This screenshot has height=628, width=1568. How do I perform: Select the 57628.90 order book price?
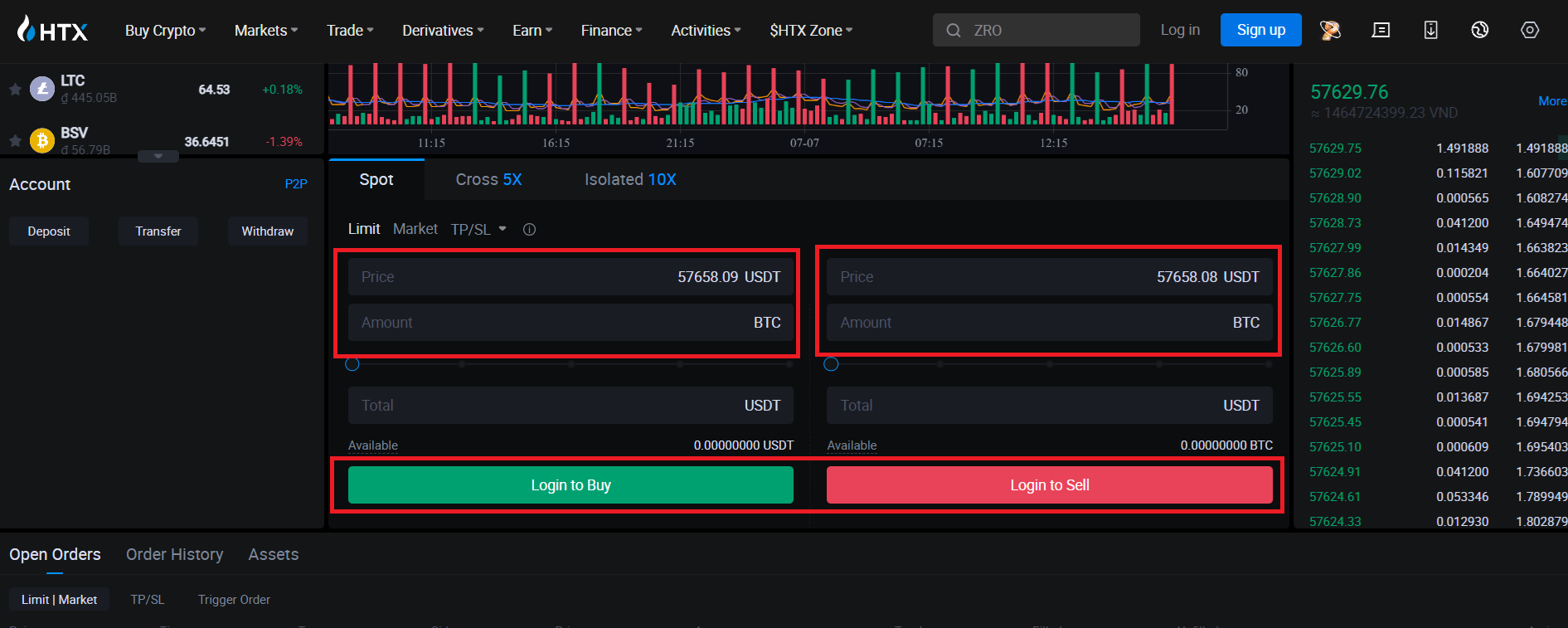click(x=1335, y=197)
